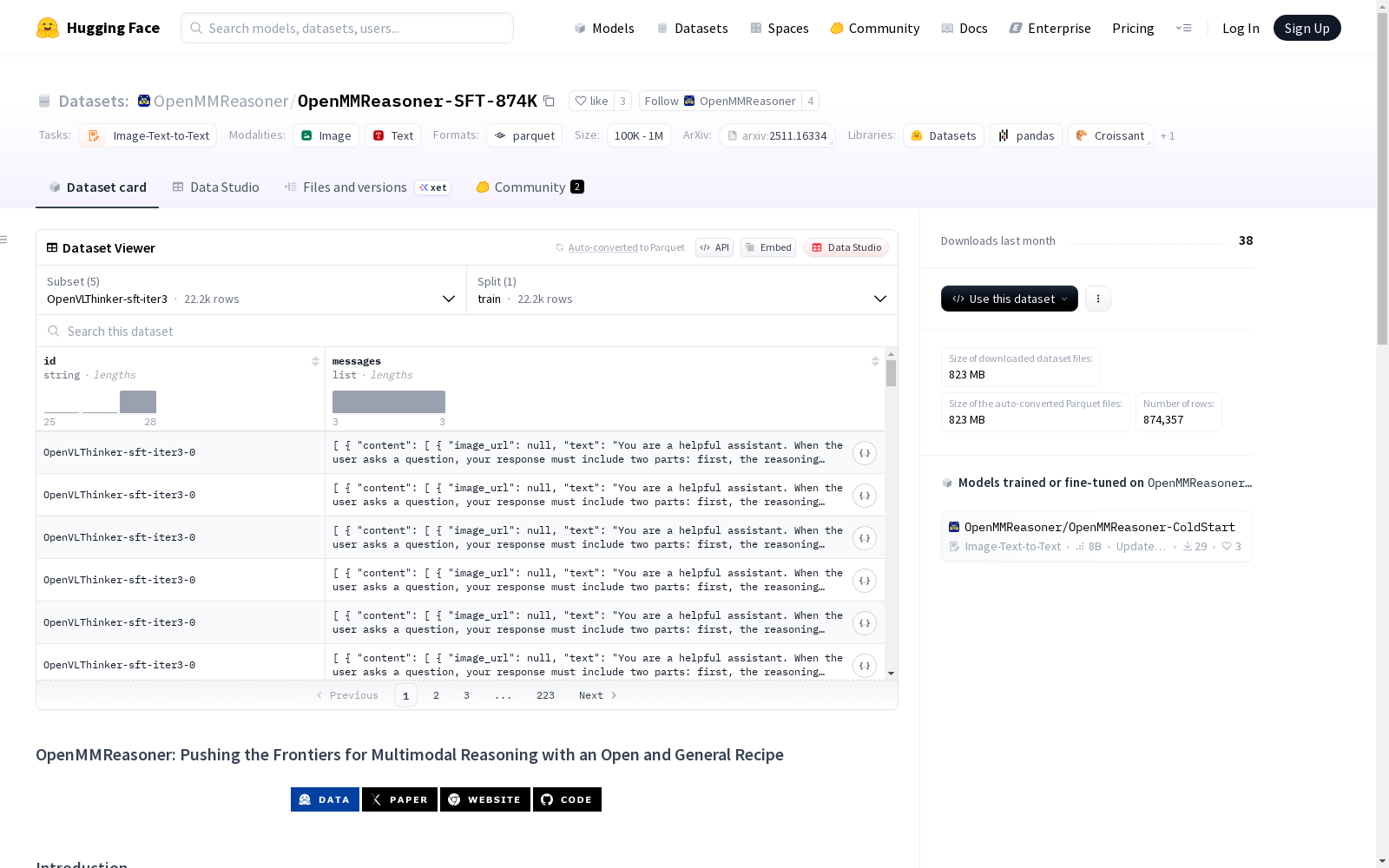This screenshot has width=1389, height=868.
Task: Open the API button in Dataset Viewer
Action: pos(714,247)
